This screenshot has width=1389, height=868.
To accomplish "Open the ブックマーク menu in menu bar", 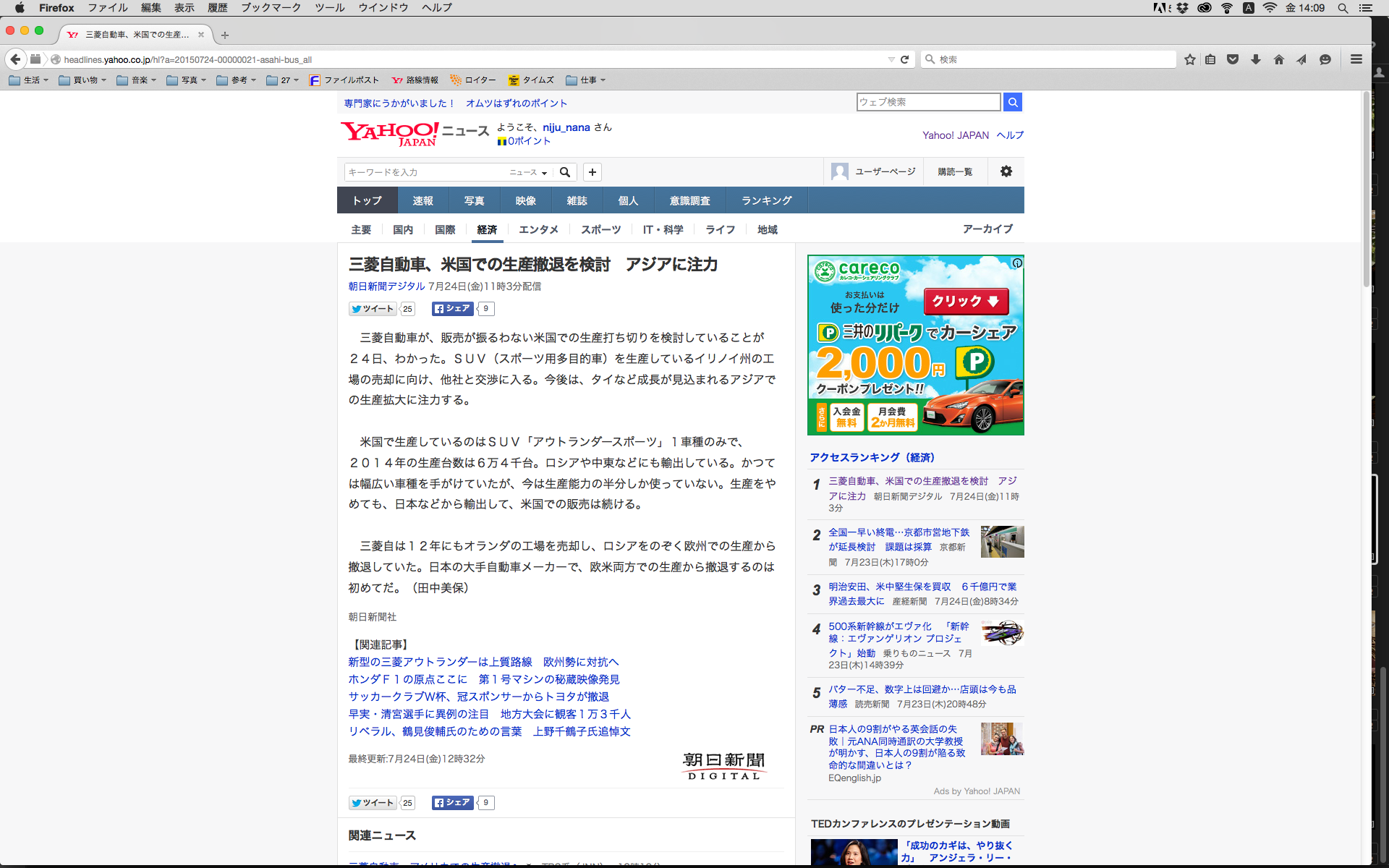I will tap(271, 8).
